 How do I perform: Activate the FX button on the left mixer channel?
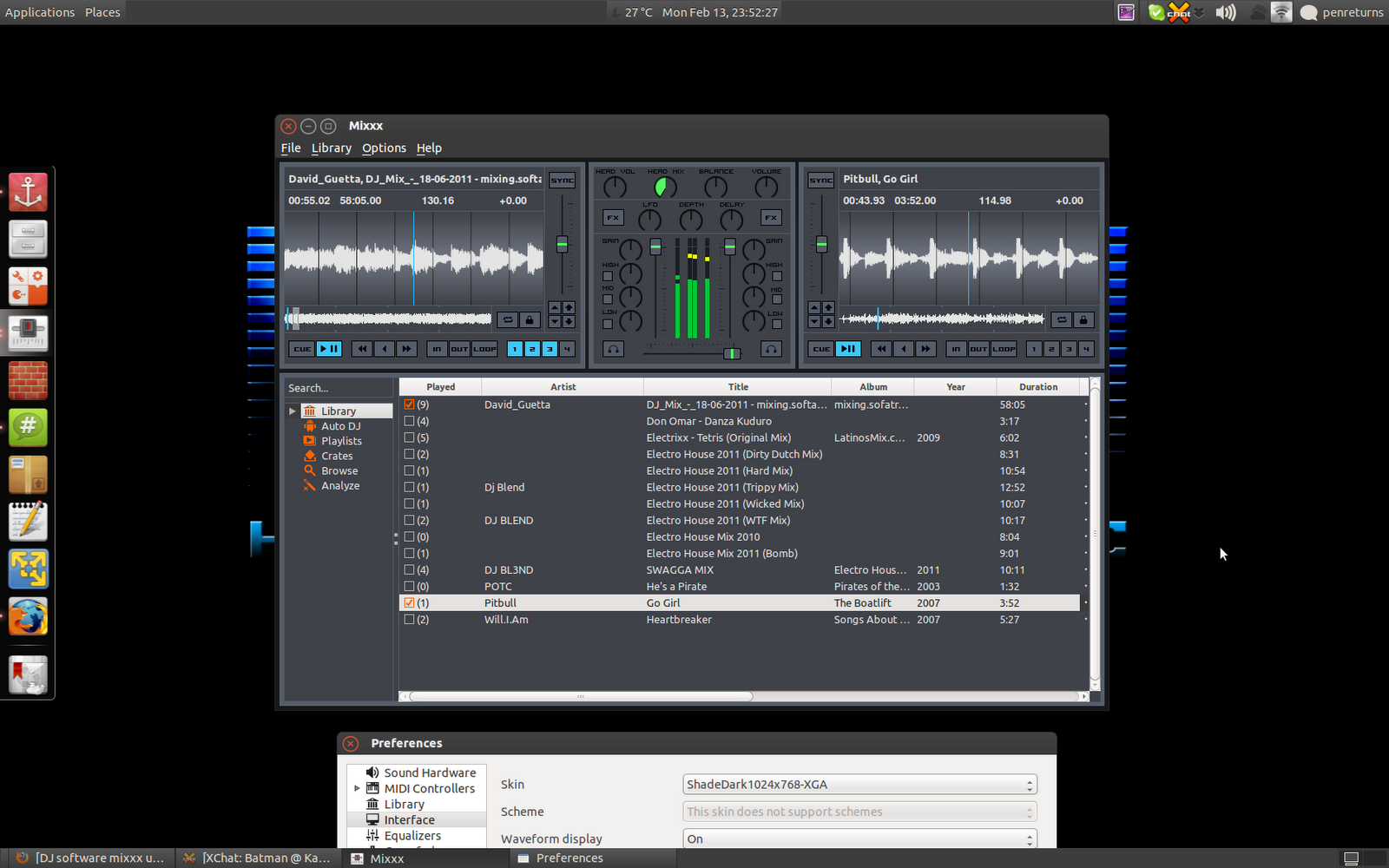(x=613, y=217)
